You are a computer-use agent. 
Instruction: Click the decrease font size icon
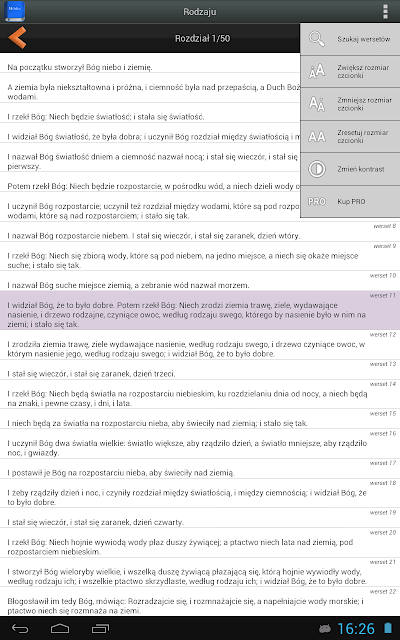click(x=317, y=104)
